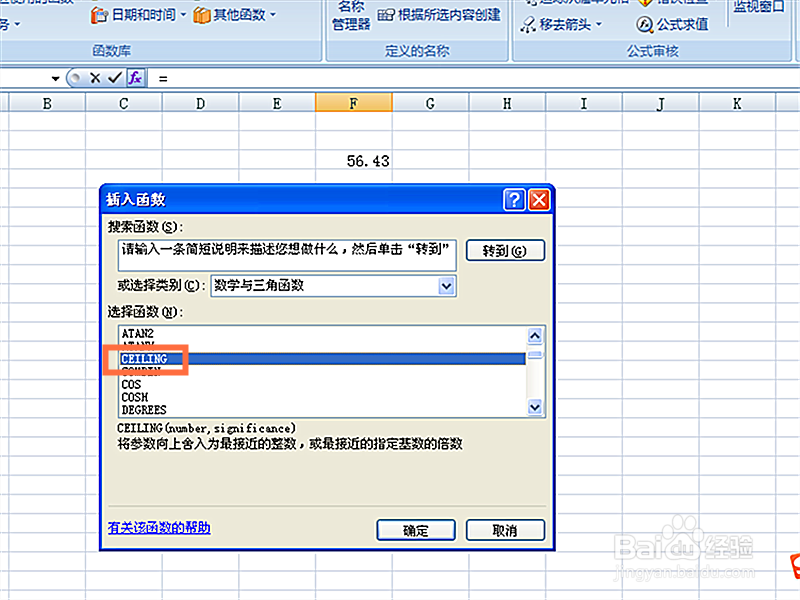This screenshot has width=800, height=600.
Task: Click the 其他函数 (More Functions) icon
Action: (x=202, y=15)
